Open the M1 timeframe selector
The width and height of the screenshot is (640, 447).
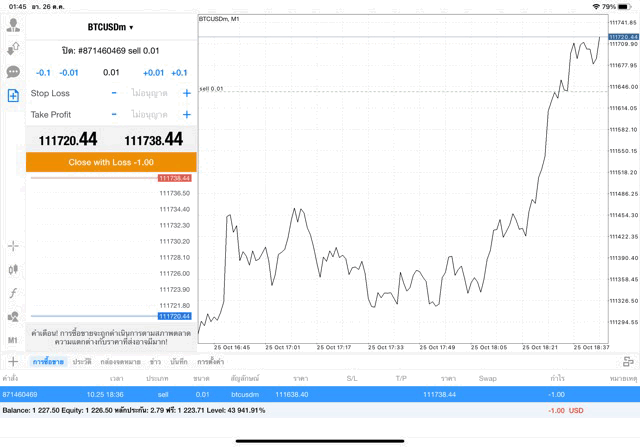click(13, 340)
